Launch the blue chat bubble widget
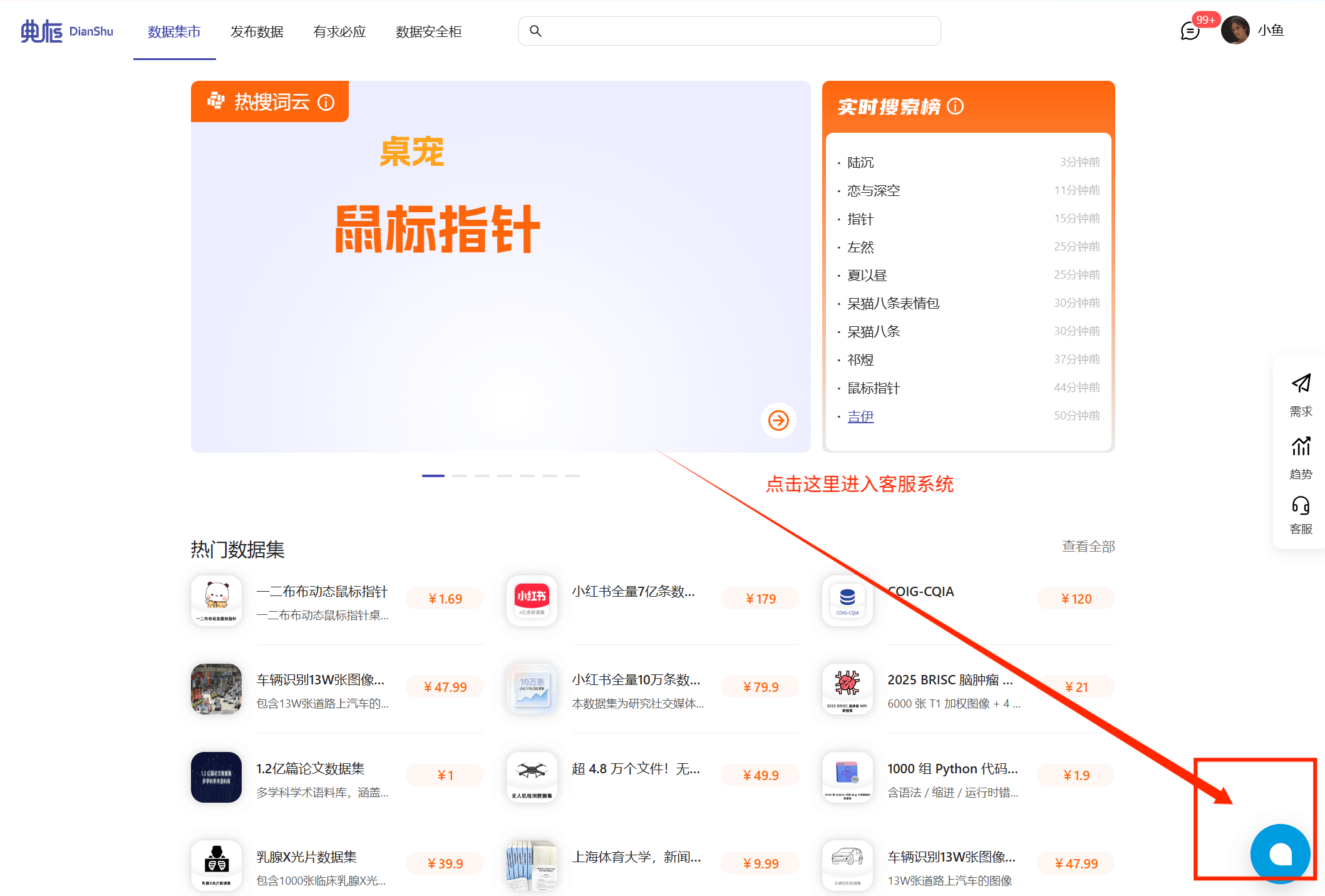 pos(1280,853)
